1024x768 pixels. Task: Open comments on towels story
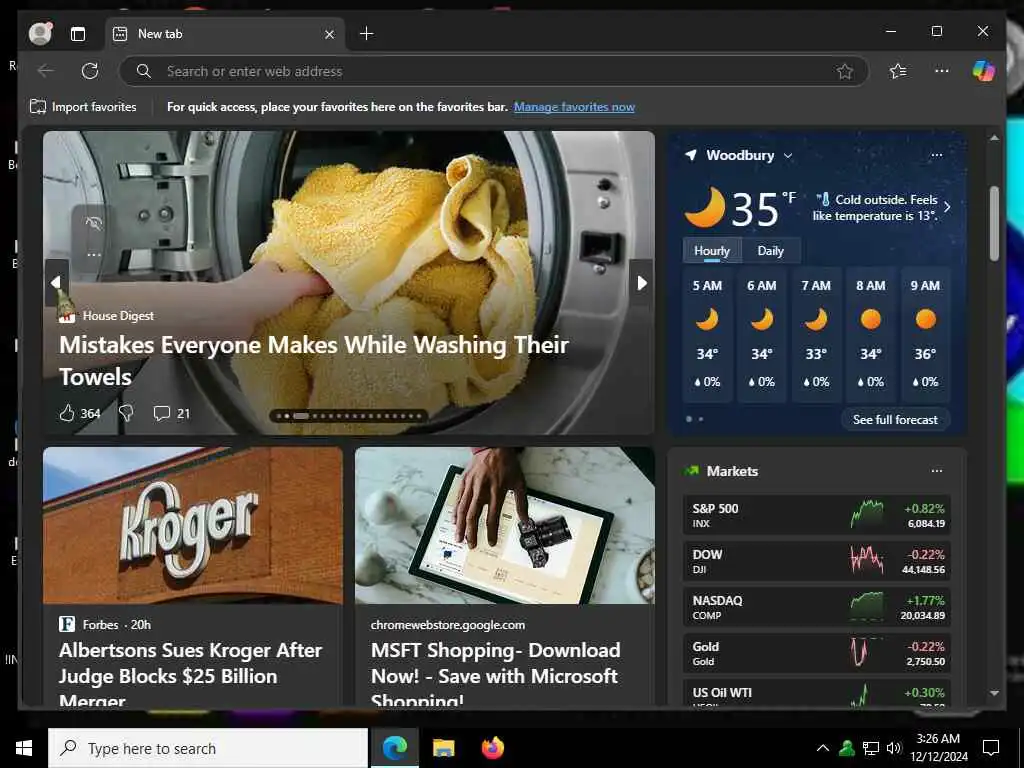pyautogui.click(x=171, y=413)
